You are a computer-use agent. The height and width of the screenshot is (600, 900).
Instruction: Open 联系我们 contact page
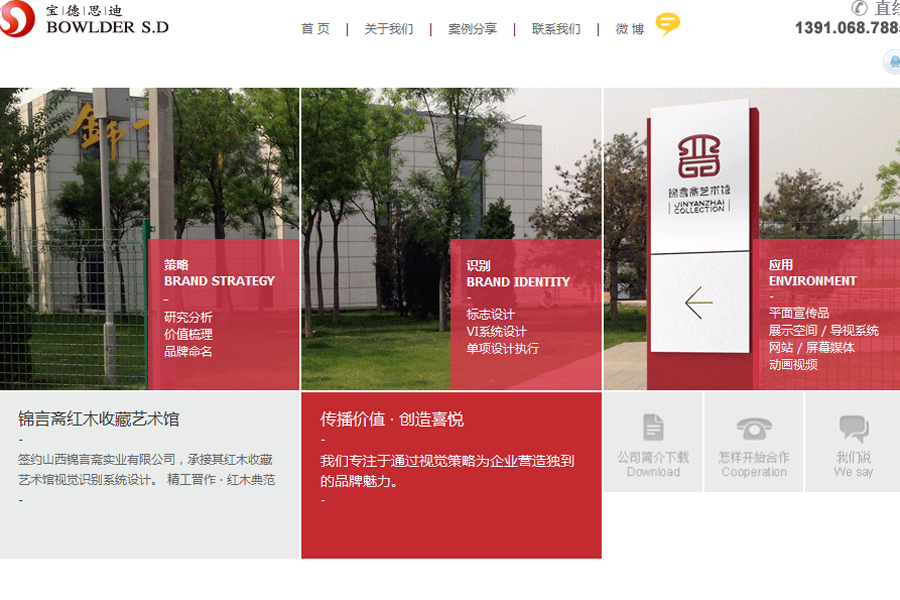[x=556, y=29]
